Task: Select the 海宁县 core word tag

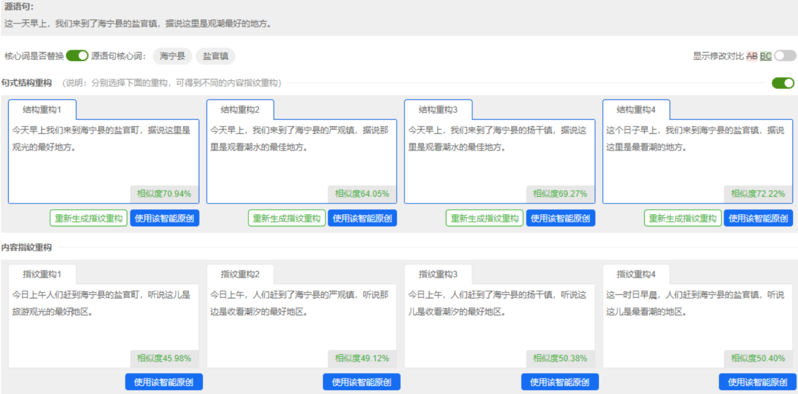Action: pos(172,56)
